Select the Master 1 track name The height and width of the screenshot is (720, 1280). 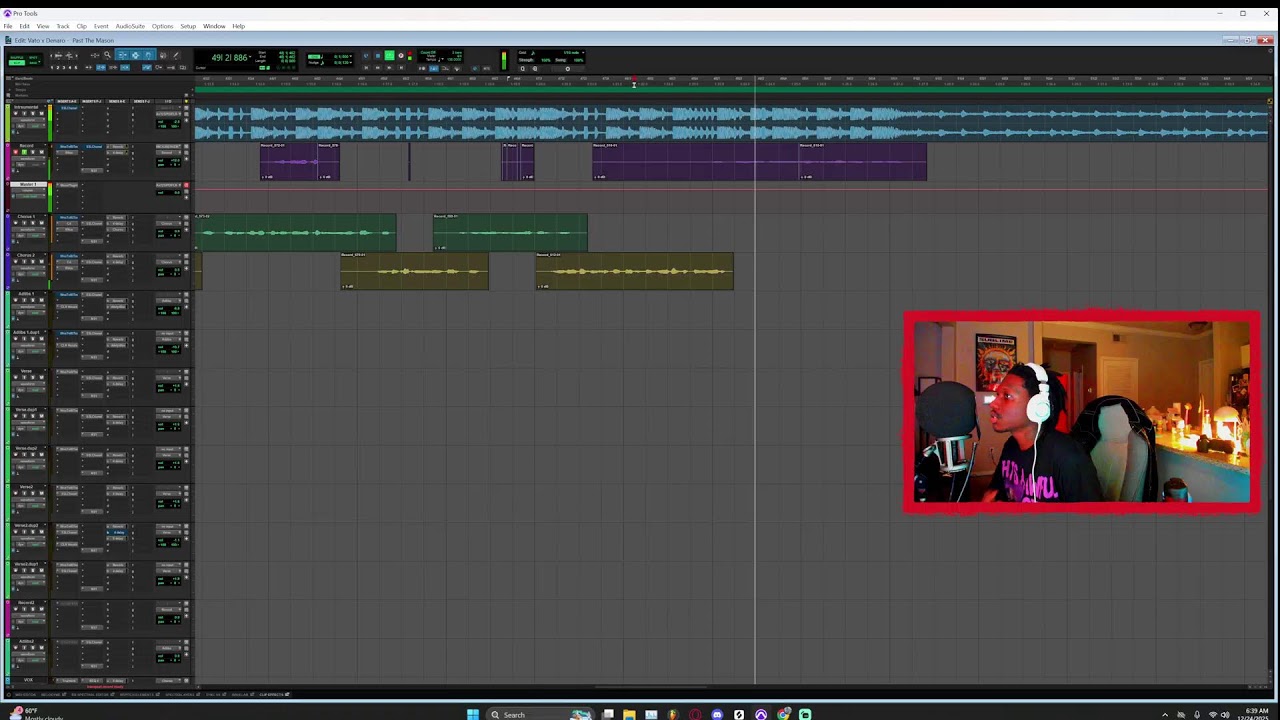(x=28, y=184)
